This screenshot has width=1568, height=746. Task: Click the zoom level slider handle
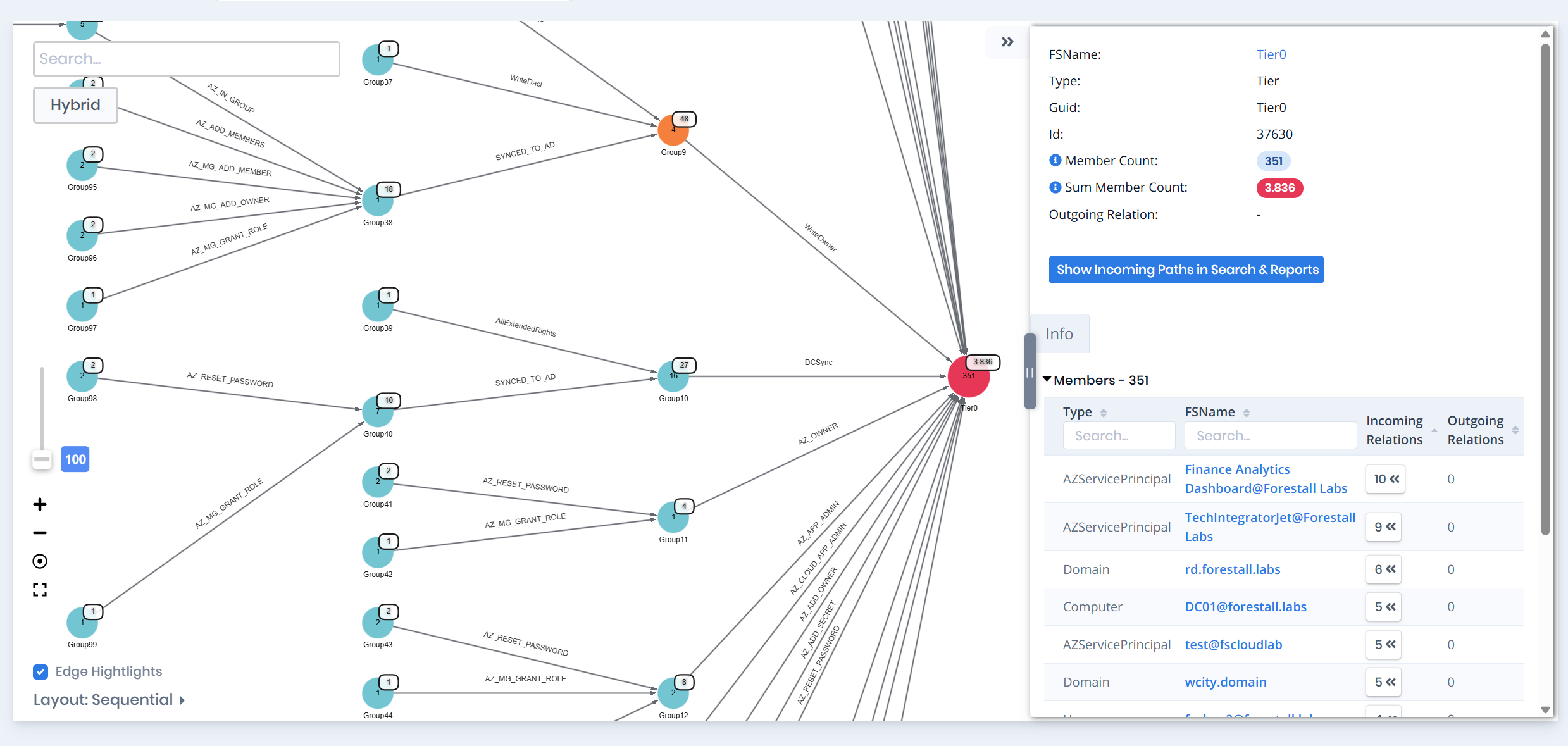pyautogui.click(x=42, y=459)
